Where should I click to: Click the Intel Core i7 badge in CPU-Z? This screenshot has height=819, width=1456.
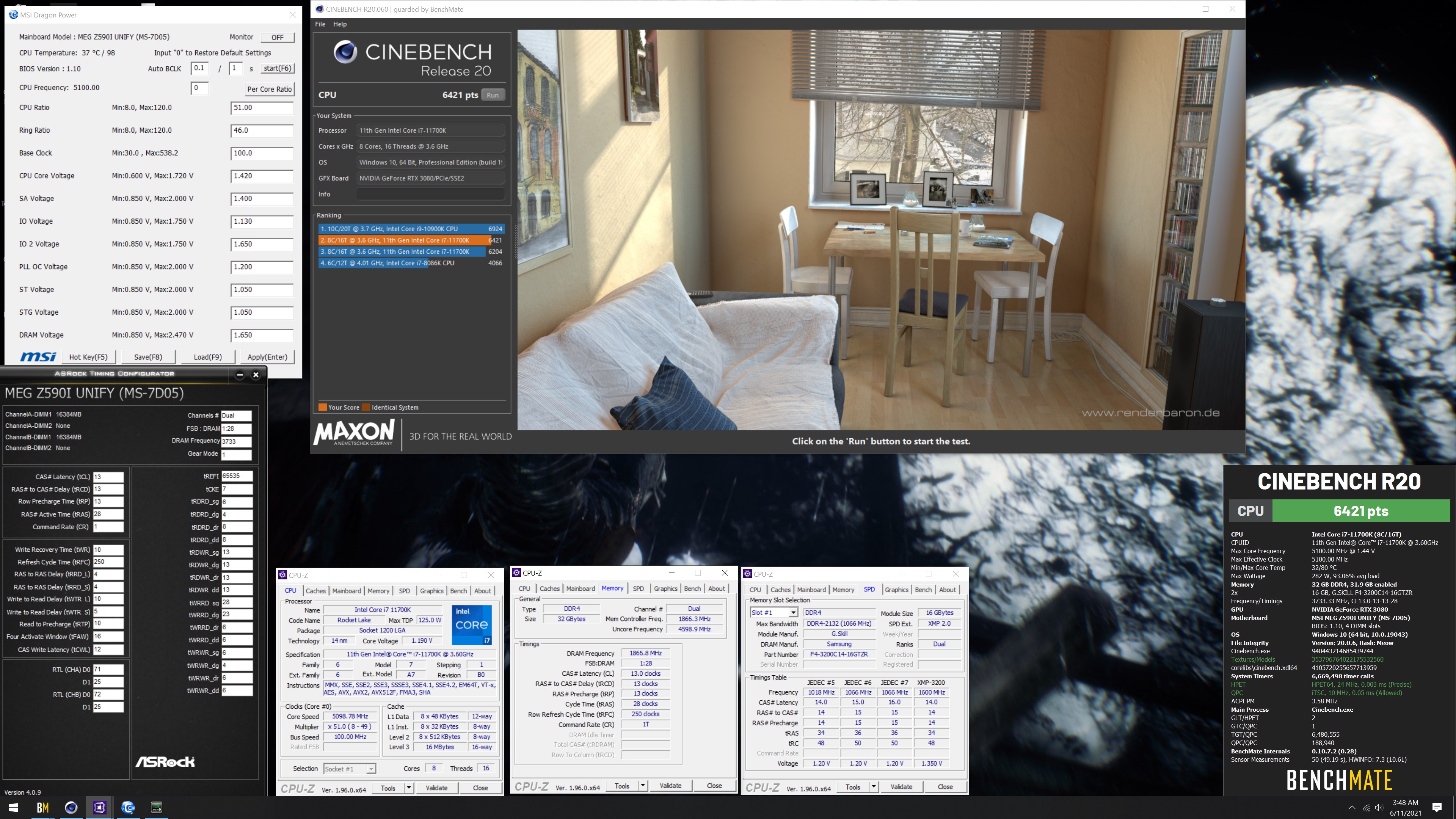(x=471, y=624)
